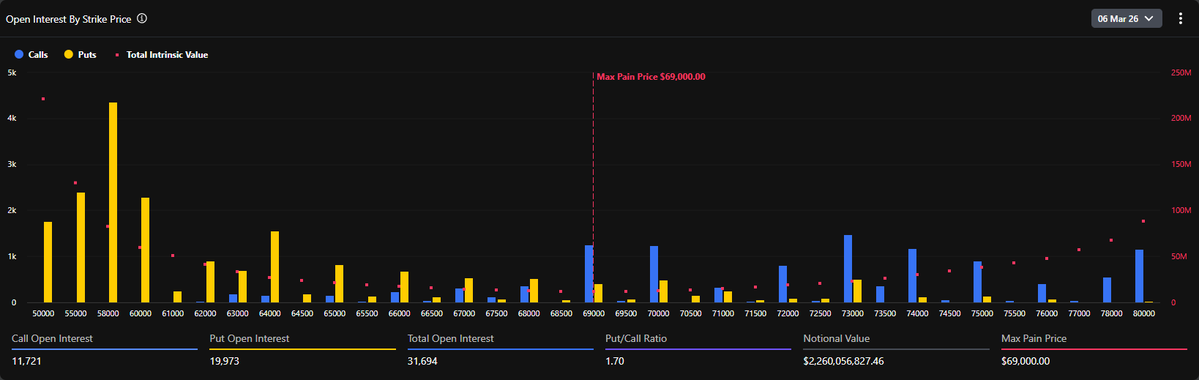Click the yellow put bar at 64000
Viewport: 1199px width, 380px height.
point(275,267)
